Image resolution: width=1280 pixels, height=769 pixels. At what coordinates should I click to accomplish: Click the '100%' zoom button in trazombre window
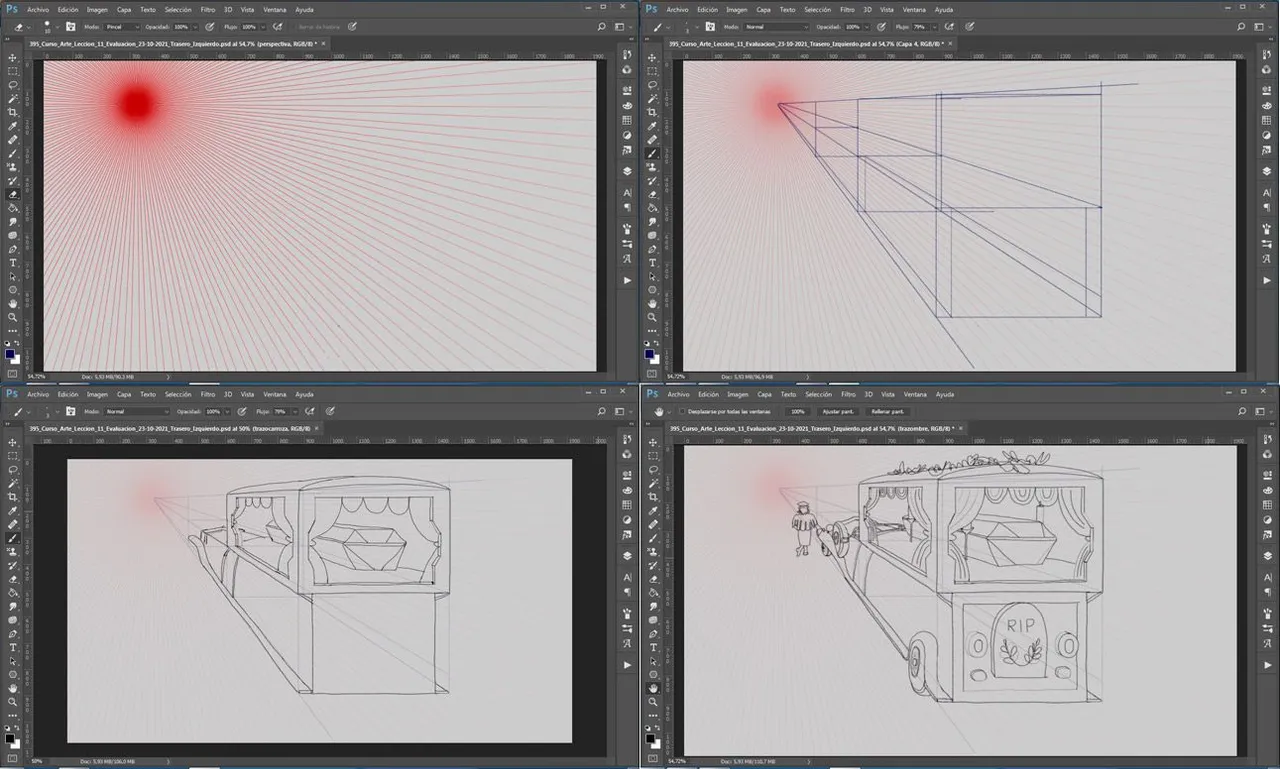tap(797, 411)
